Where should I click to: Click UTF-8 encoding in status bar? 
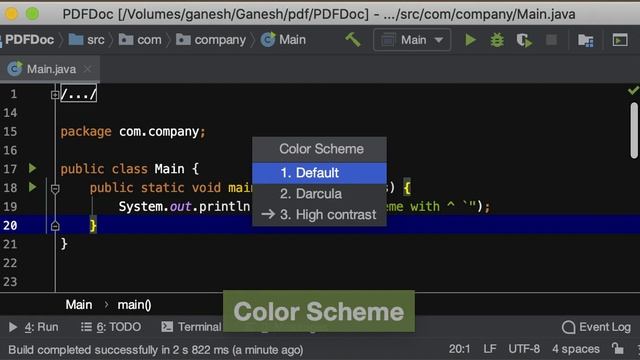pos(524,349)
